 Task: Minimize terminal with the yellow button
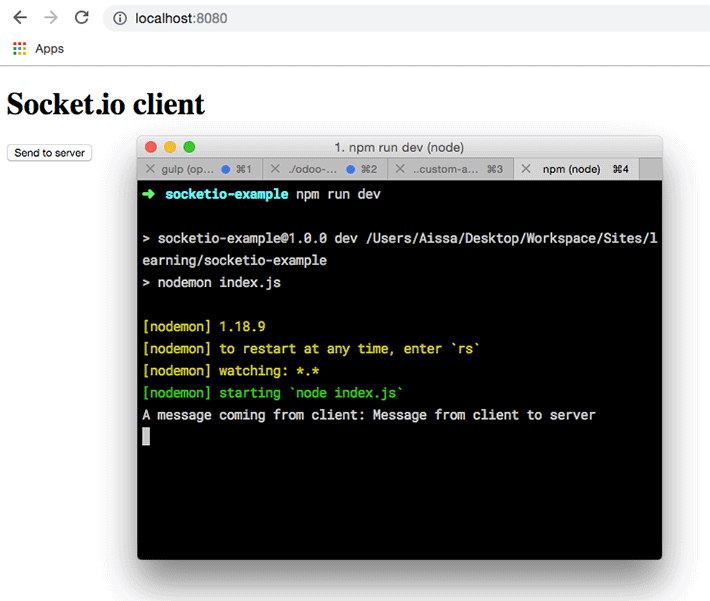click(170, 147)
